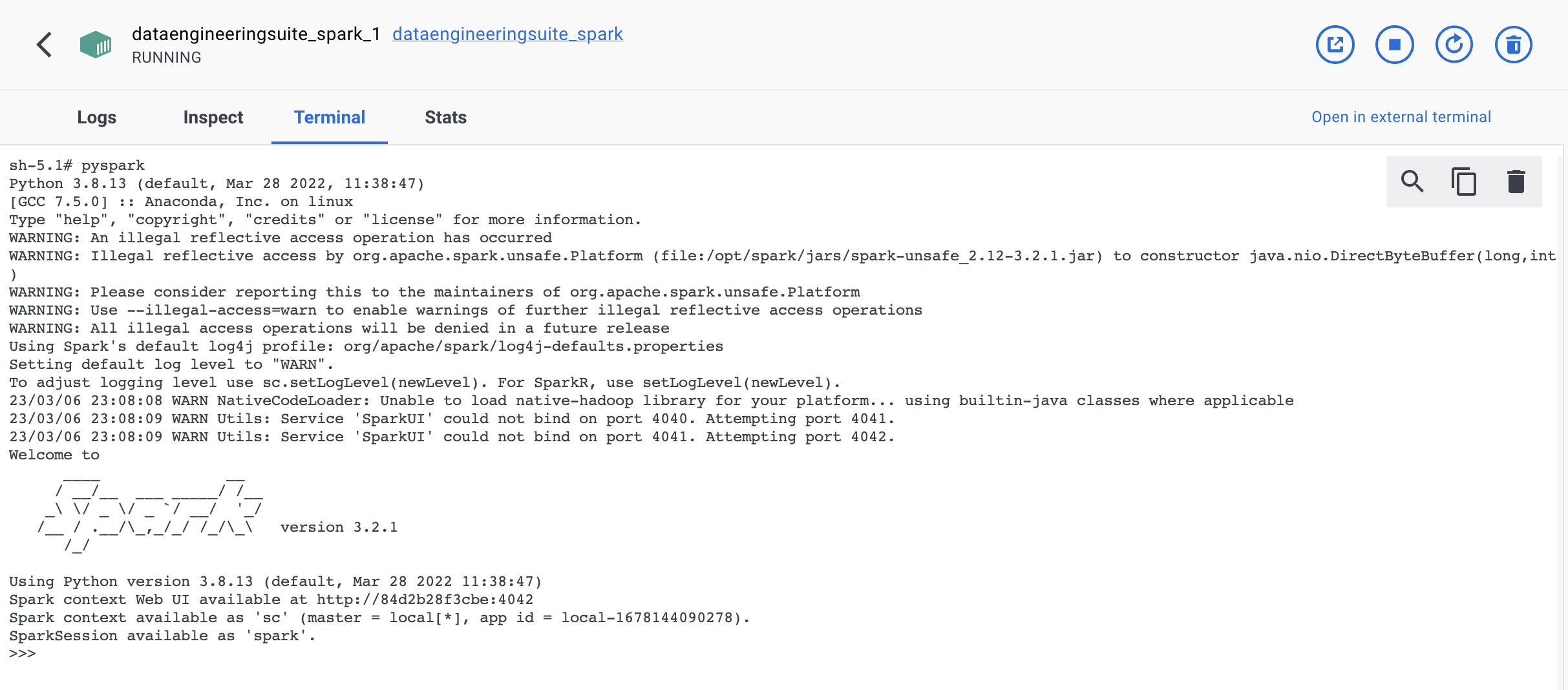Clear the terminal with its trash icon

[x=1516, y=182]
